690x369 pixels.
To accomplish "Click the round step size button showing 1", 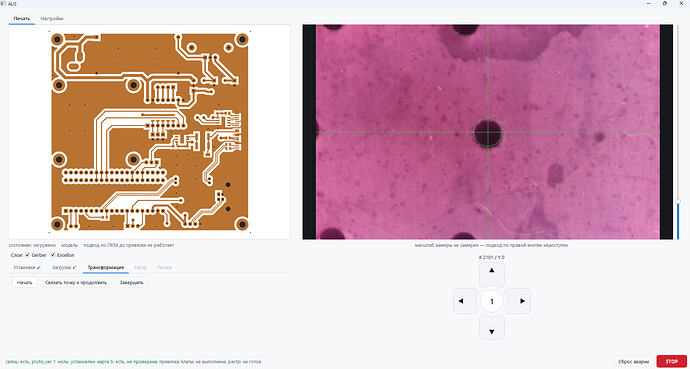I will 492,301.
